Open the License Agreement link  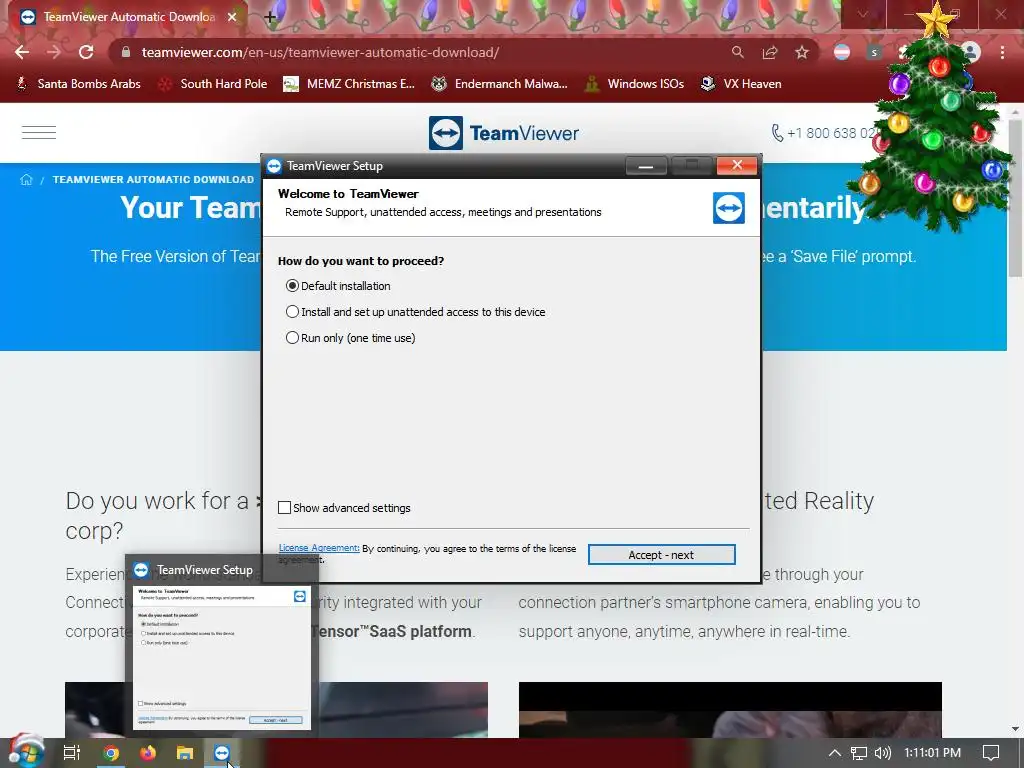click(319, 548)
